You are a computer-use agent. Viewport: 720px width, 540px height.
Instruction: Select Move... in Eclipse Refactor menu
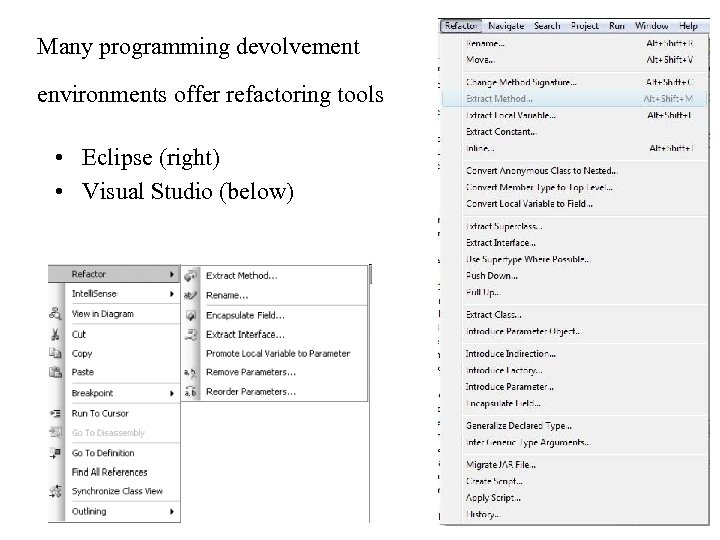(574, 60)
